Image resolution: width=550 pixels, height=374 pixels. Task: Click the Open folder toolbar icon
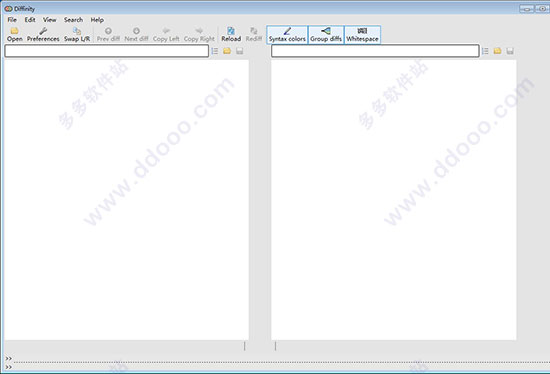14,34
